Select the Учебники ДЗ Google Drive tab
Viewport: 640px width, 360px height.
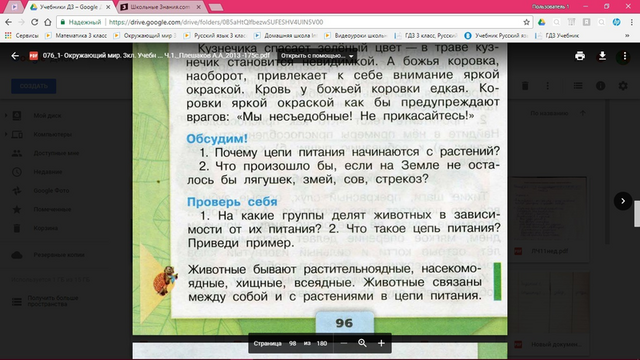[x=70, y=7]
